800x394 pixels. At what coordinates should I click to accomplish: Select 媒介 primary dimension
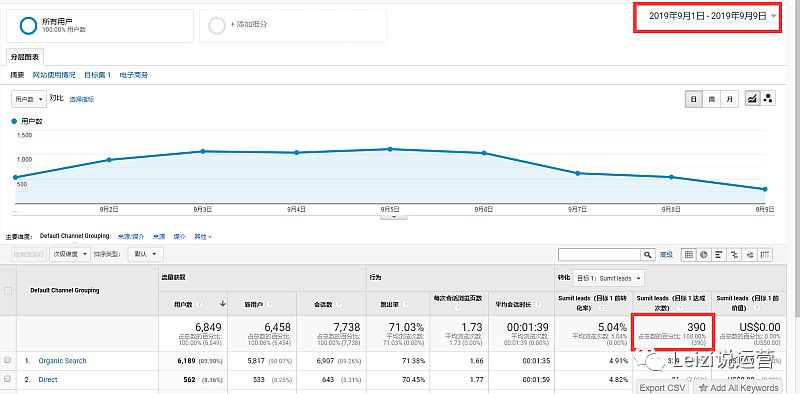coord(180,237)
